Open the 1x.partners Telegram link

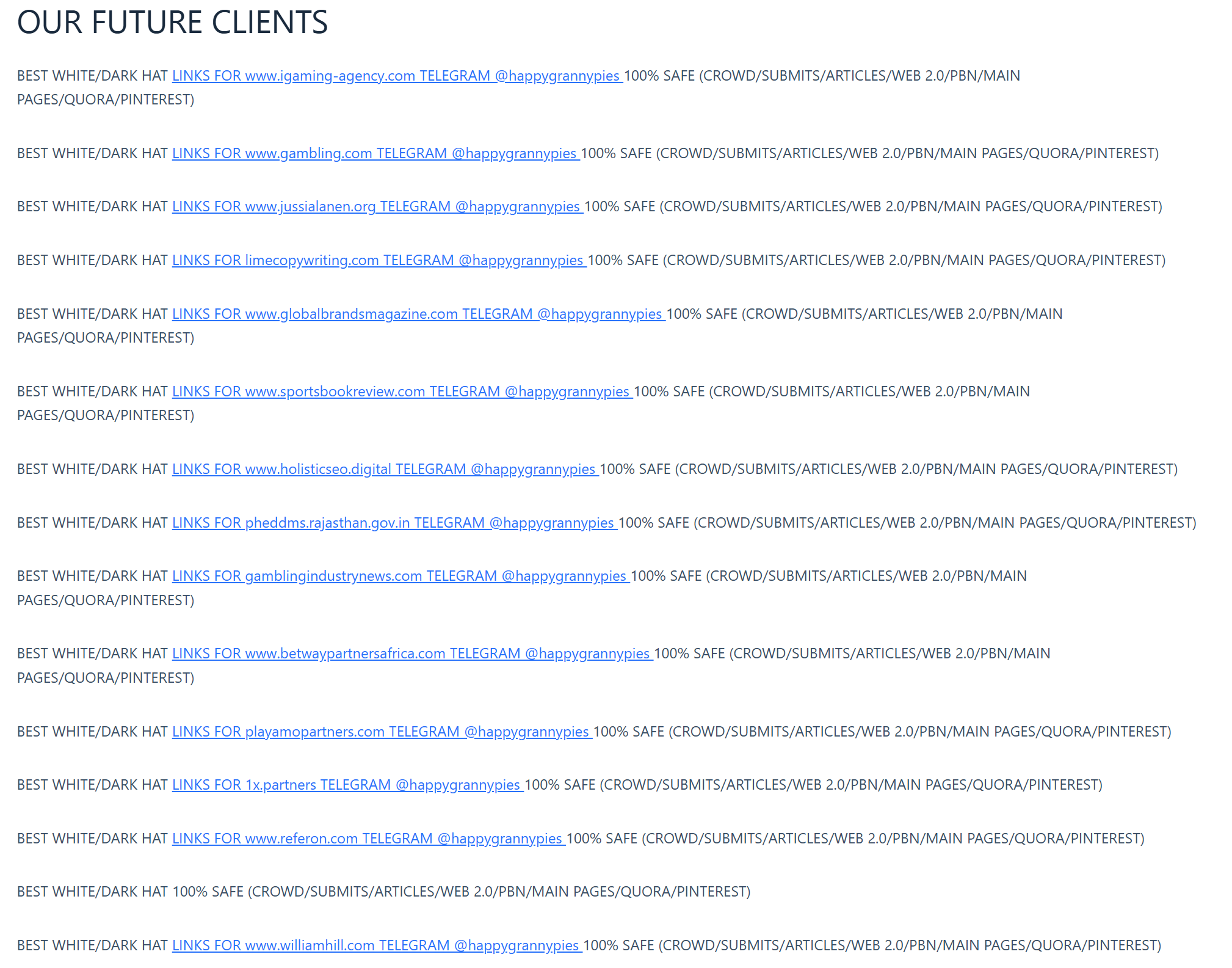click(348, 785)
